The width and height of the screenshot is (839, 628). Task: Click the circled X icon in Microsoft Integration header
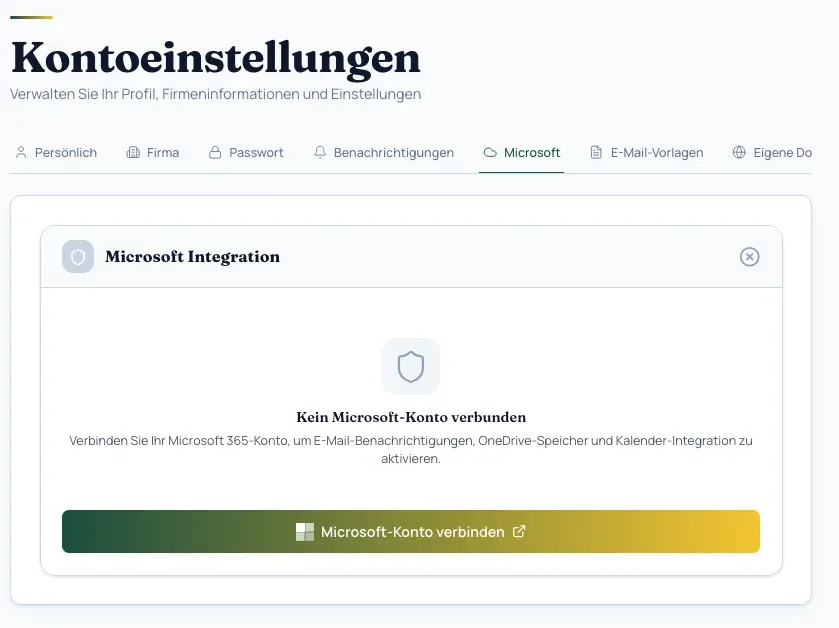click(x=750, y=257)
